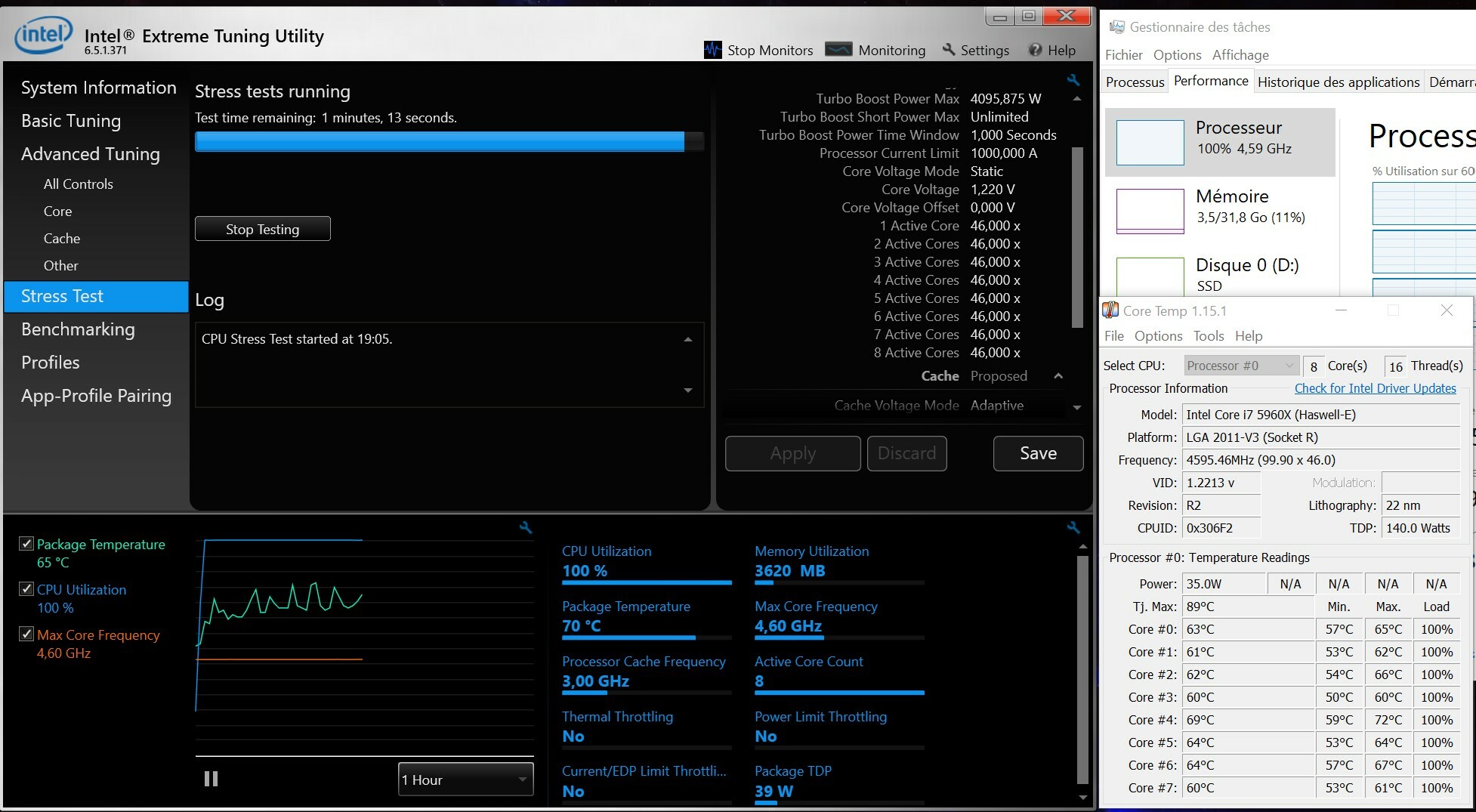
Task: Open the Benchmarking section
Action: click(x=78, y=329)
